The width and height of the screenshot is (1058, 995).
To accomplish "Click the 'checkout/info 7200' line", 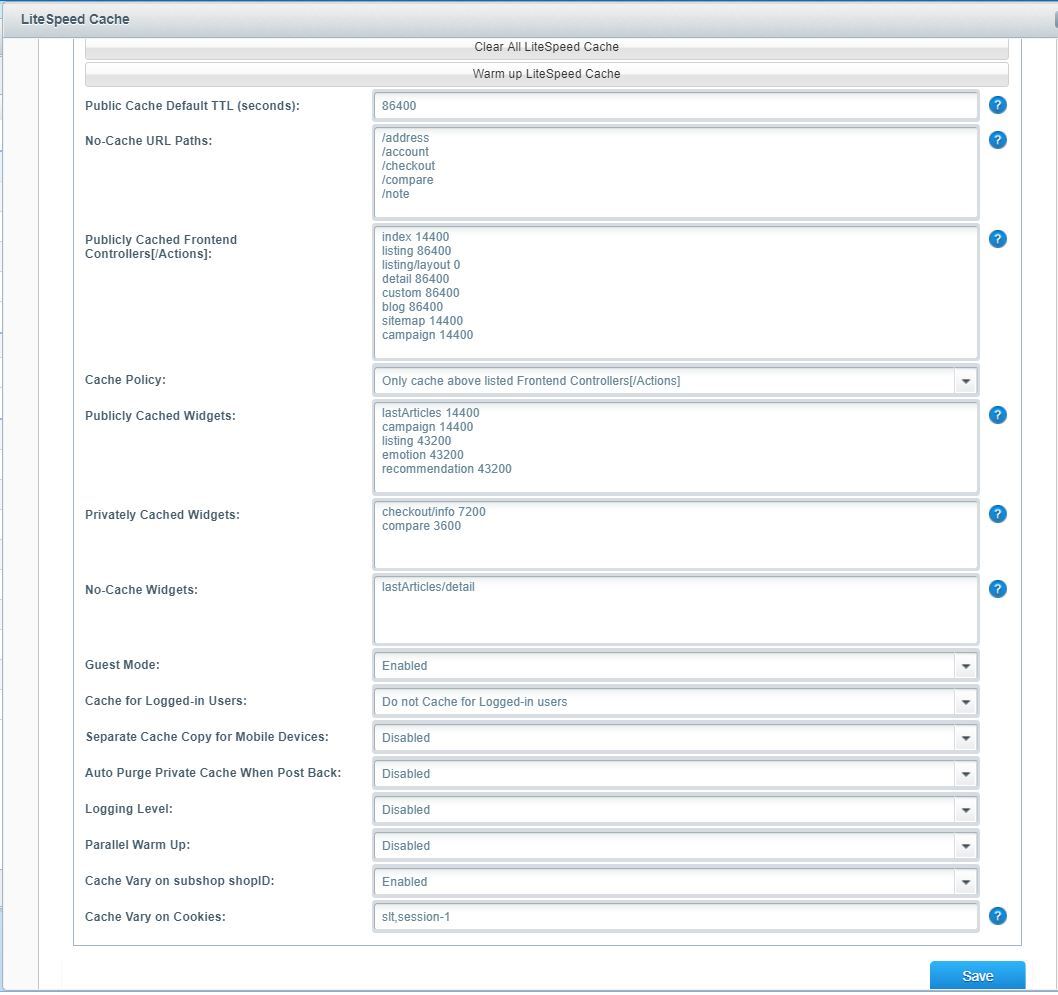I will [434, 512].
